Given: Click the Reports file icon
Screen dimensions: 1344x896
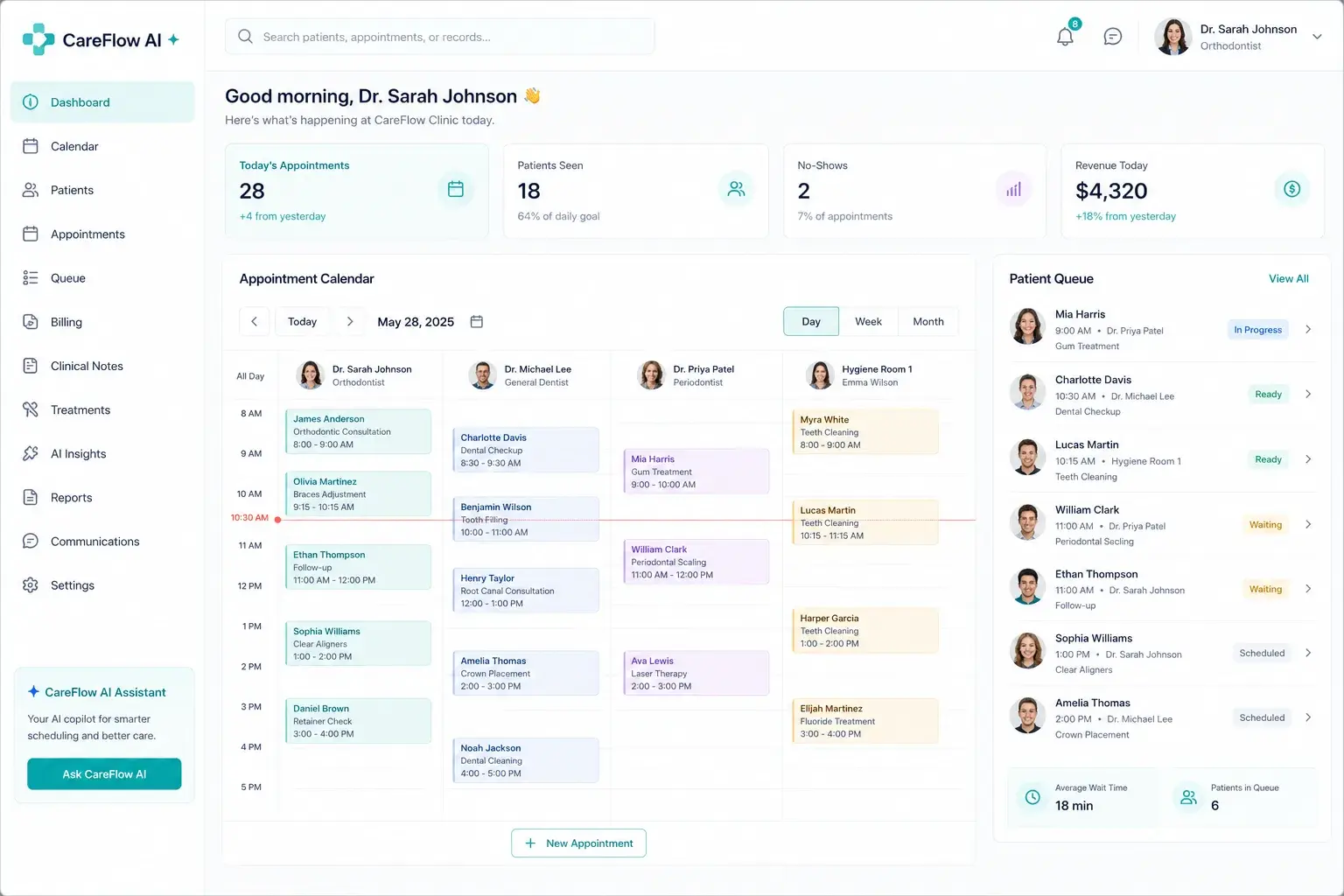Looking at the screenshot, I should pos(31,498).
